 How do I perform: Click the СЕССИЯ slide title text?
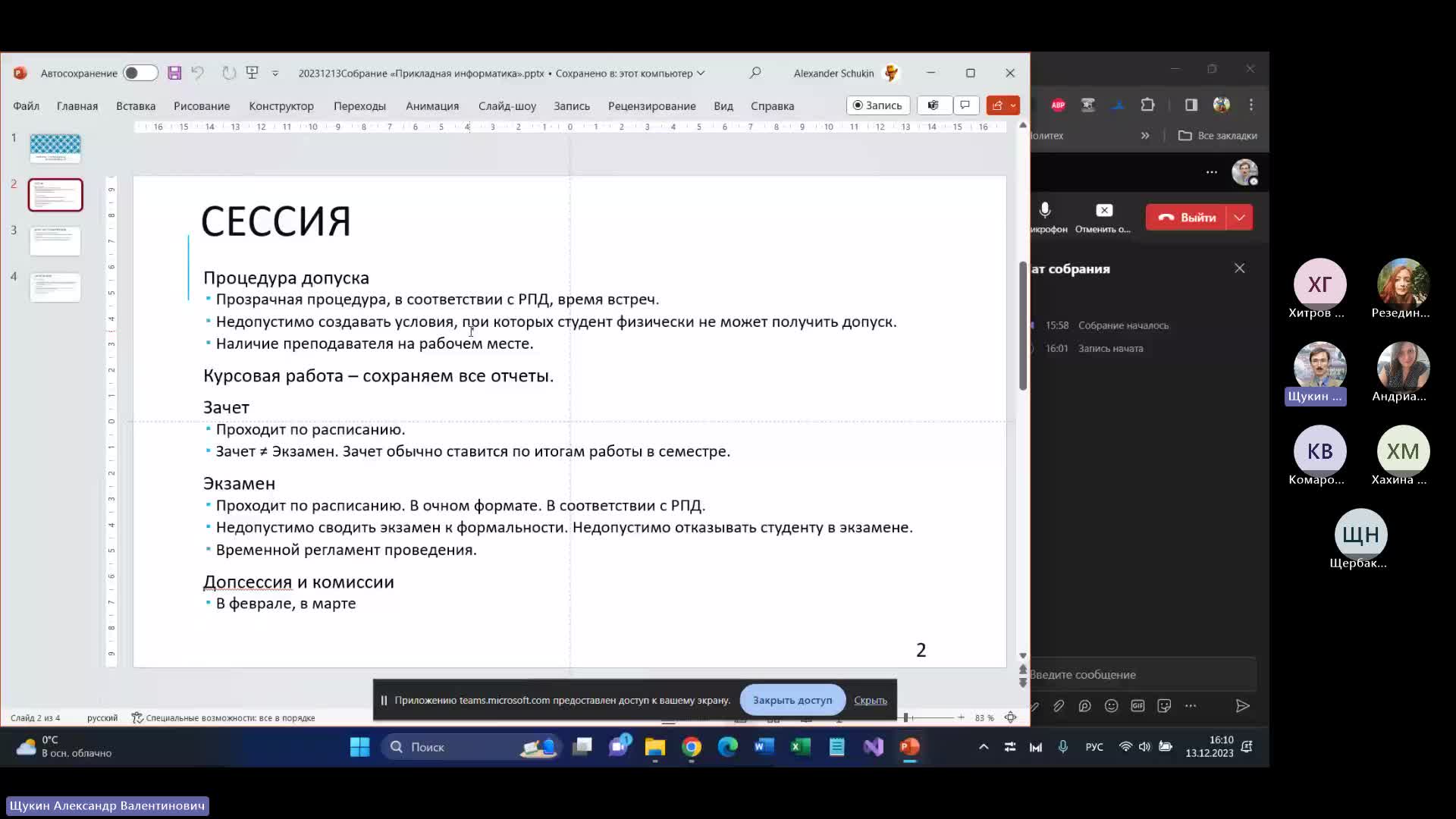pyautogui.click(x=276, y=221)
